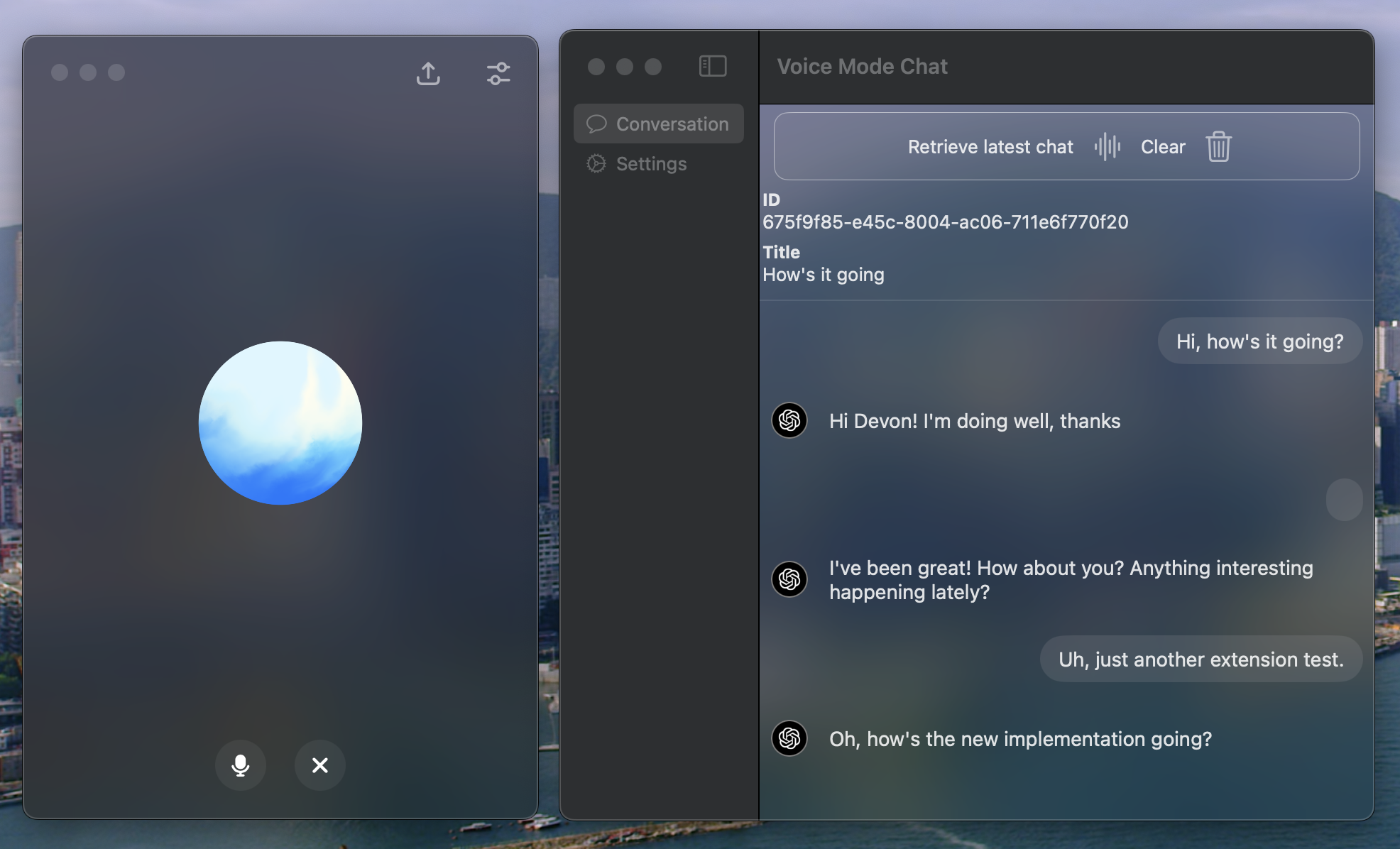The image size is (1400, 849).
Task: Mute the microphone button
Action: tap(241, 765)
